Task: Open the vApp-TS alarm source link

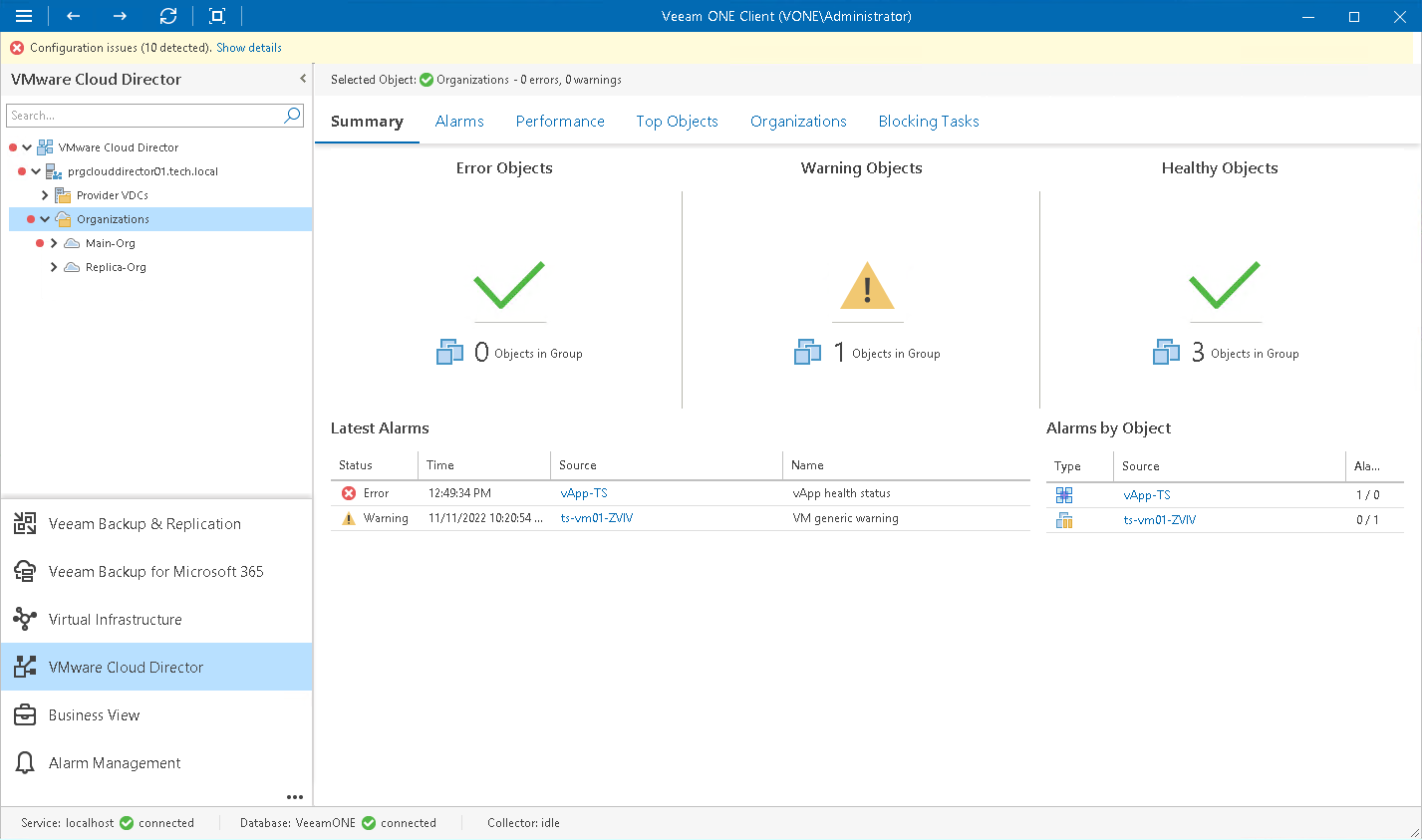Action: point(584,492)
